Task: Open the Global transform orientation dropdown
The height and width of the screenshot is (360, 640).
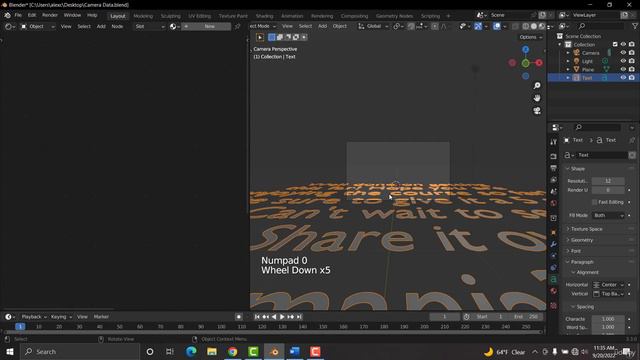Action: 373,26
